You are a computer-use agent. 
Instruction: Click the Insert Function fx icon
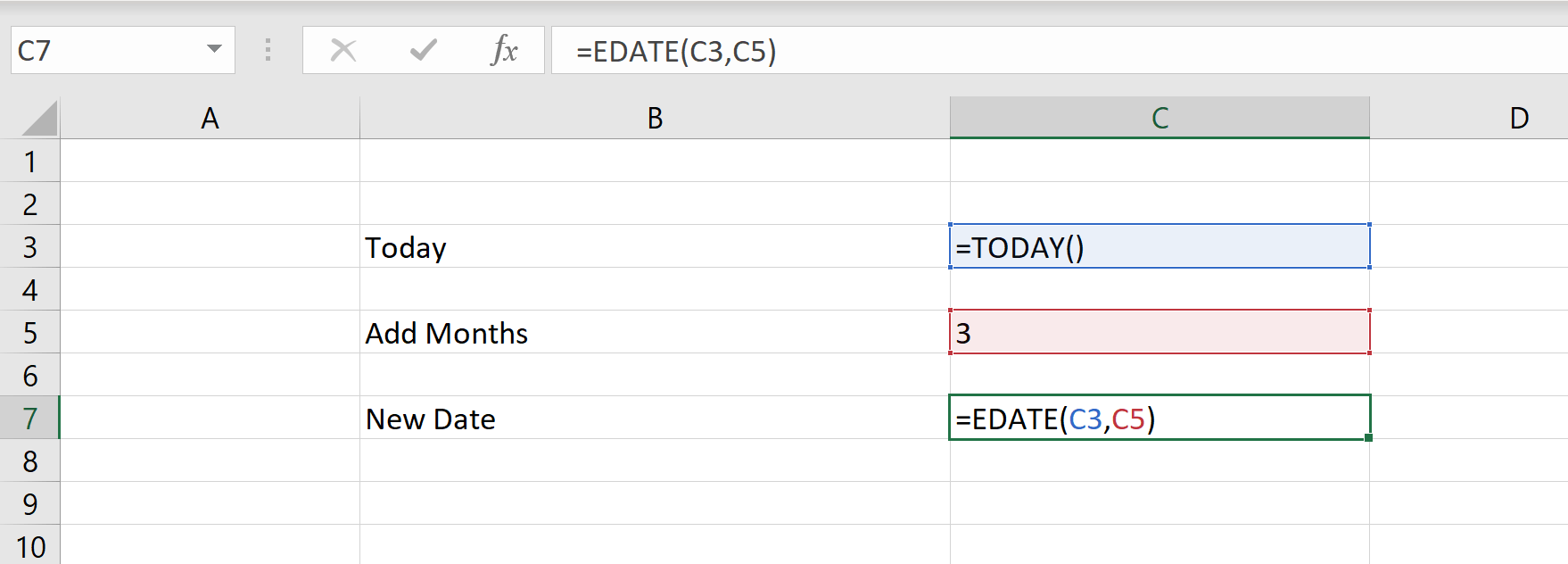click(x=504, y=51)
